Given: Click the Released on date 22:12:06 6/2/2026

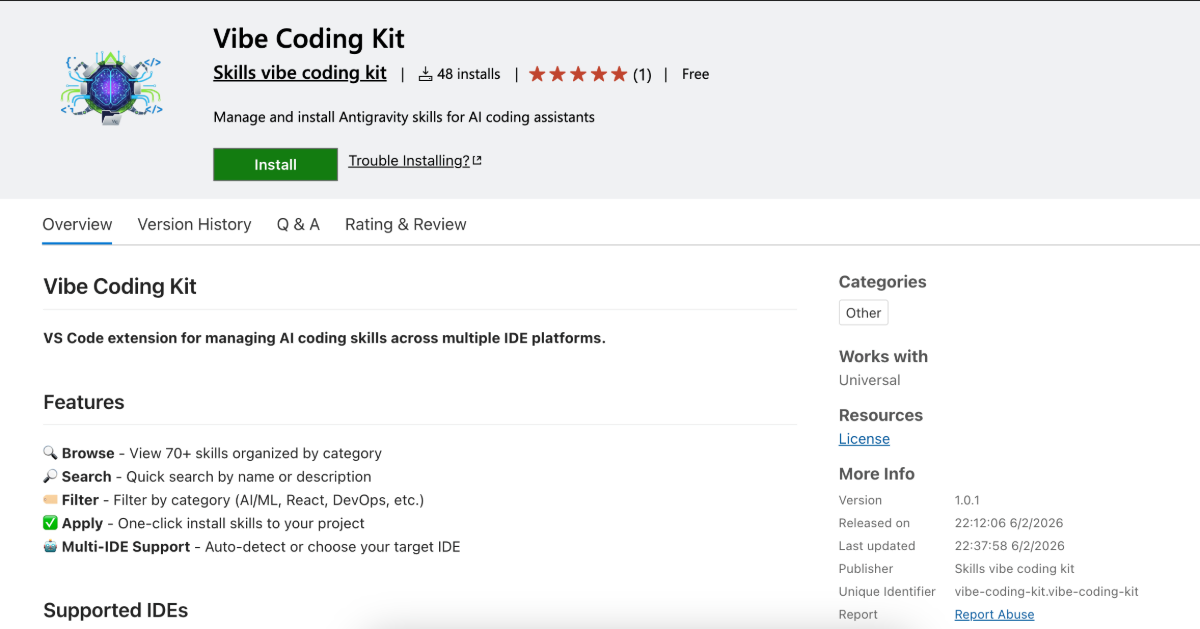Looking at the screenshot, I should click(1009, 523).
